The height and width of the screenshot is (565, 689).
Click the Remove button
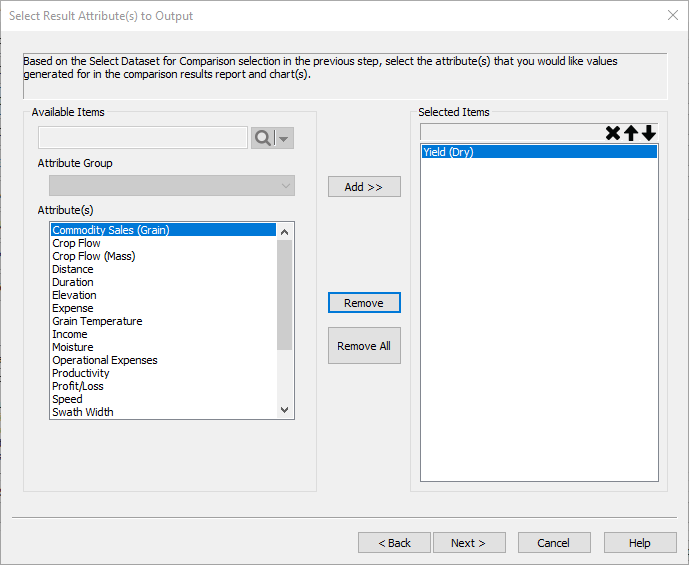coord(364,303)
